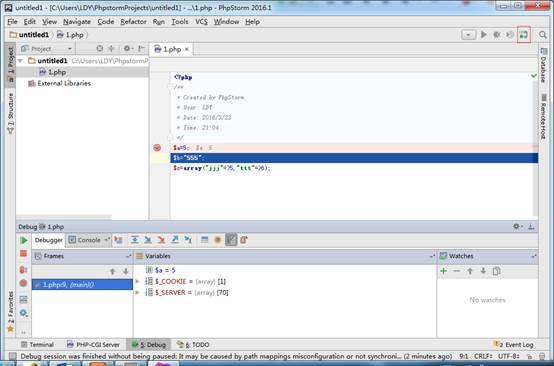
Task: Open the run configuration dropdown in top toolbar
Action: 468,35
